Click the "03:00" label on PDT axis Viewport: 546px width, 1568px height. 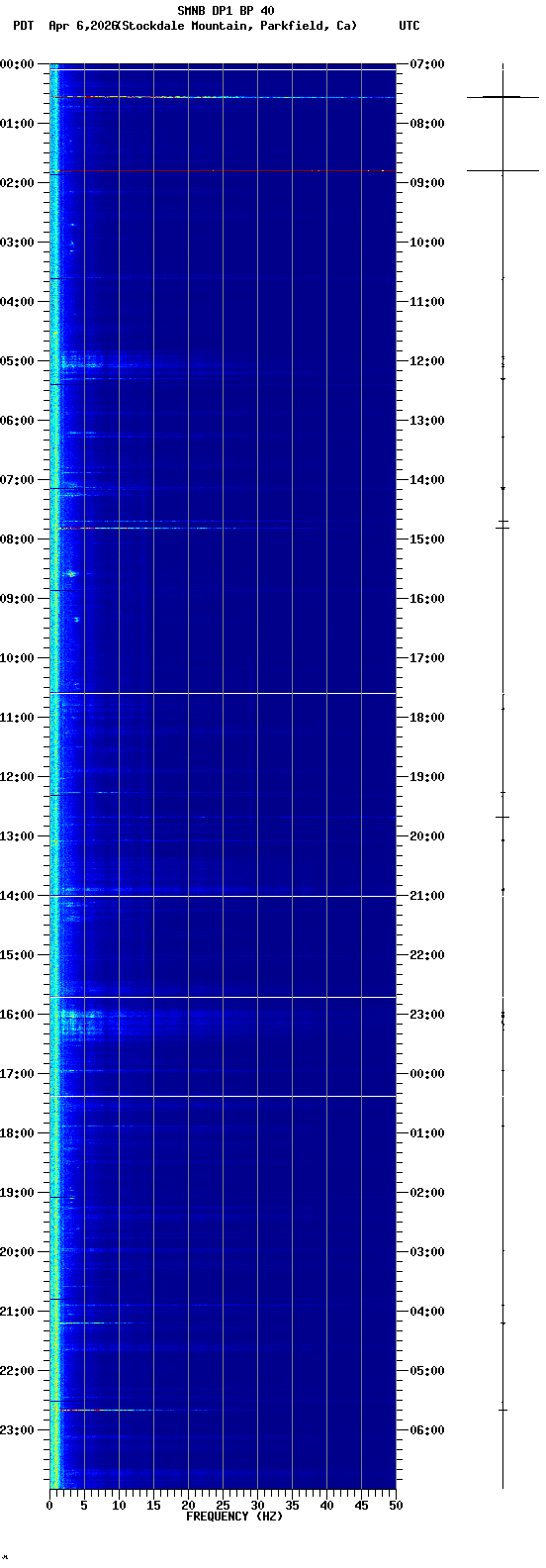[x=17, y=243]
